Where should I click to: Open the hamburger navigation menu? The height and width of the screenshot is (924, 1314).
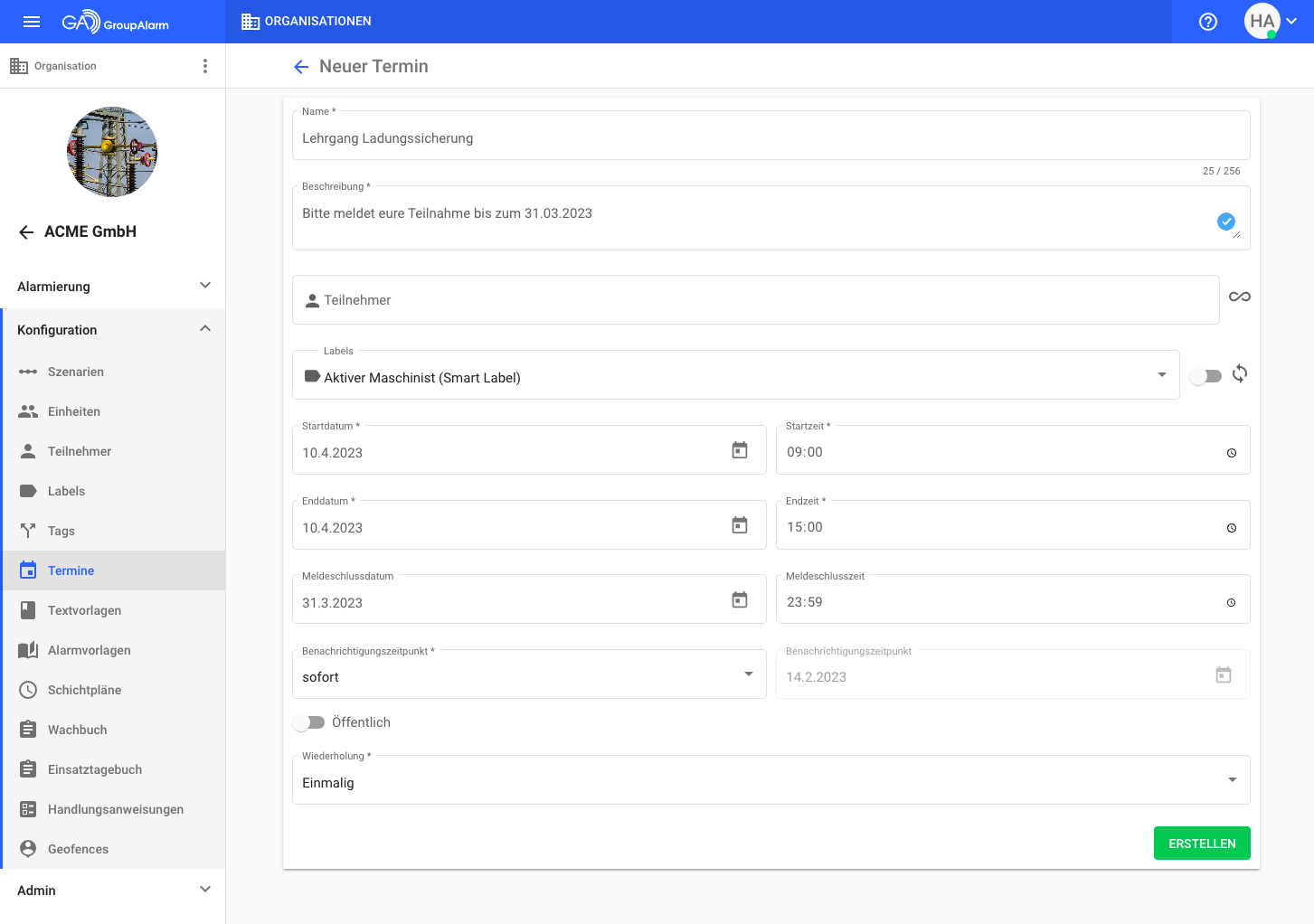point(32,22)
